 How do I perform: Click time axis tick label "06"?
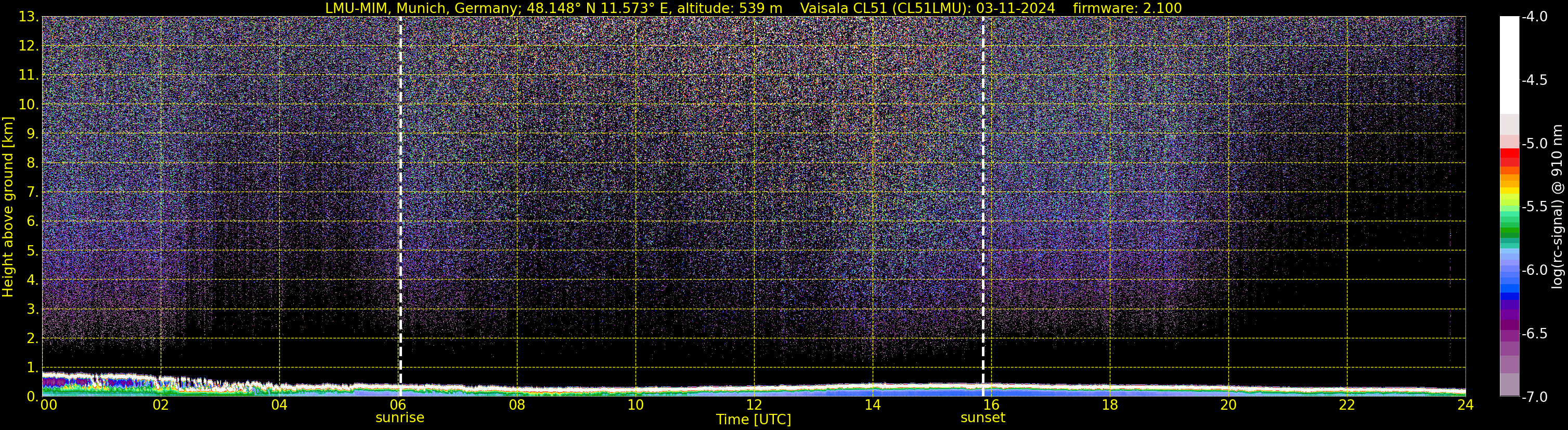click(x=398, y=405)
